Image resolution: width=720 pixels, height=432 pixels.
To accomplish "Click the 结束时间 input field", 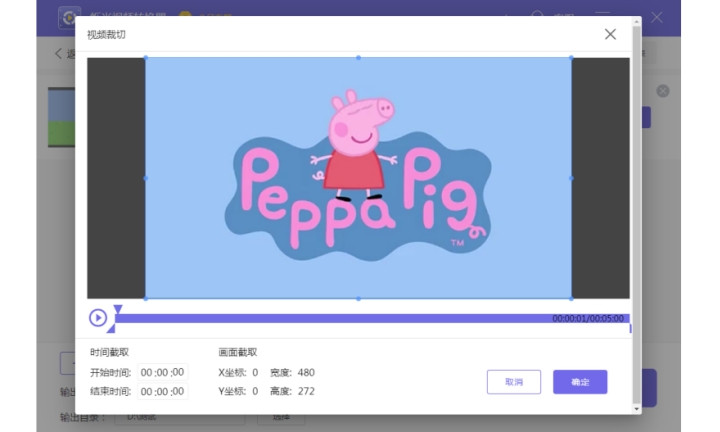I will pos(163,391).
